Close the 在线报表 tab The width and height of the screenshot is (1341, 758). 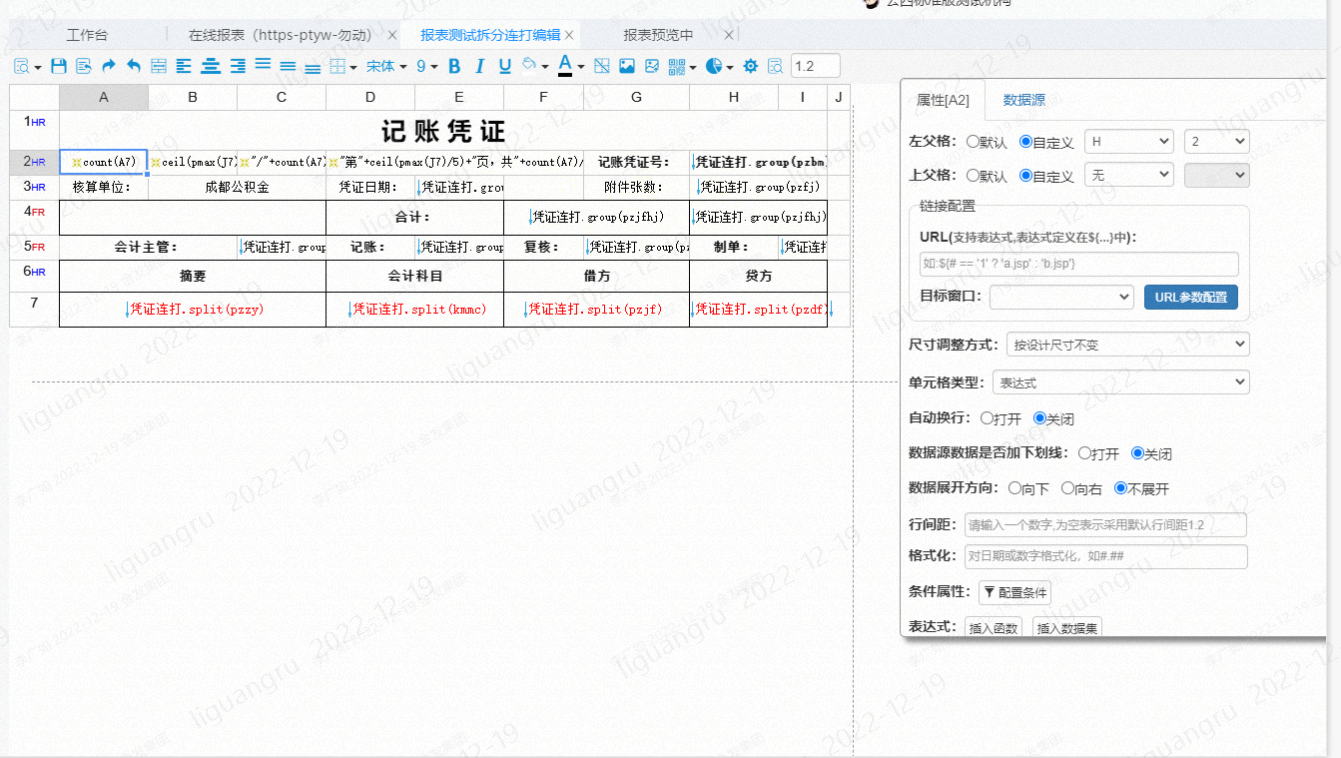pyautogui.click(x=392, y=35)
